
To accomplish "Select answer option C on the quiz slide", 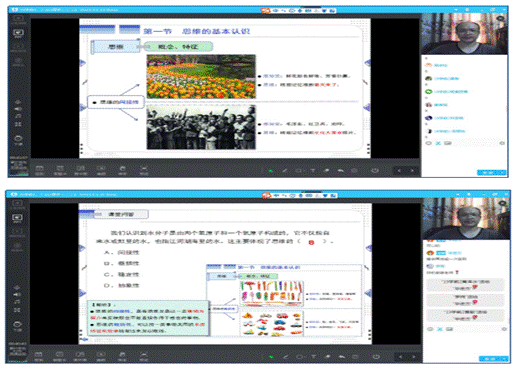I will tap(121, 275).
